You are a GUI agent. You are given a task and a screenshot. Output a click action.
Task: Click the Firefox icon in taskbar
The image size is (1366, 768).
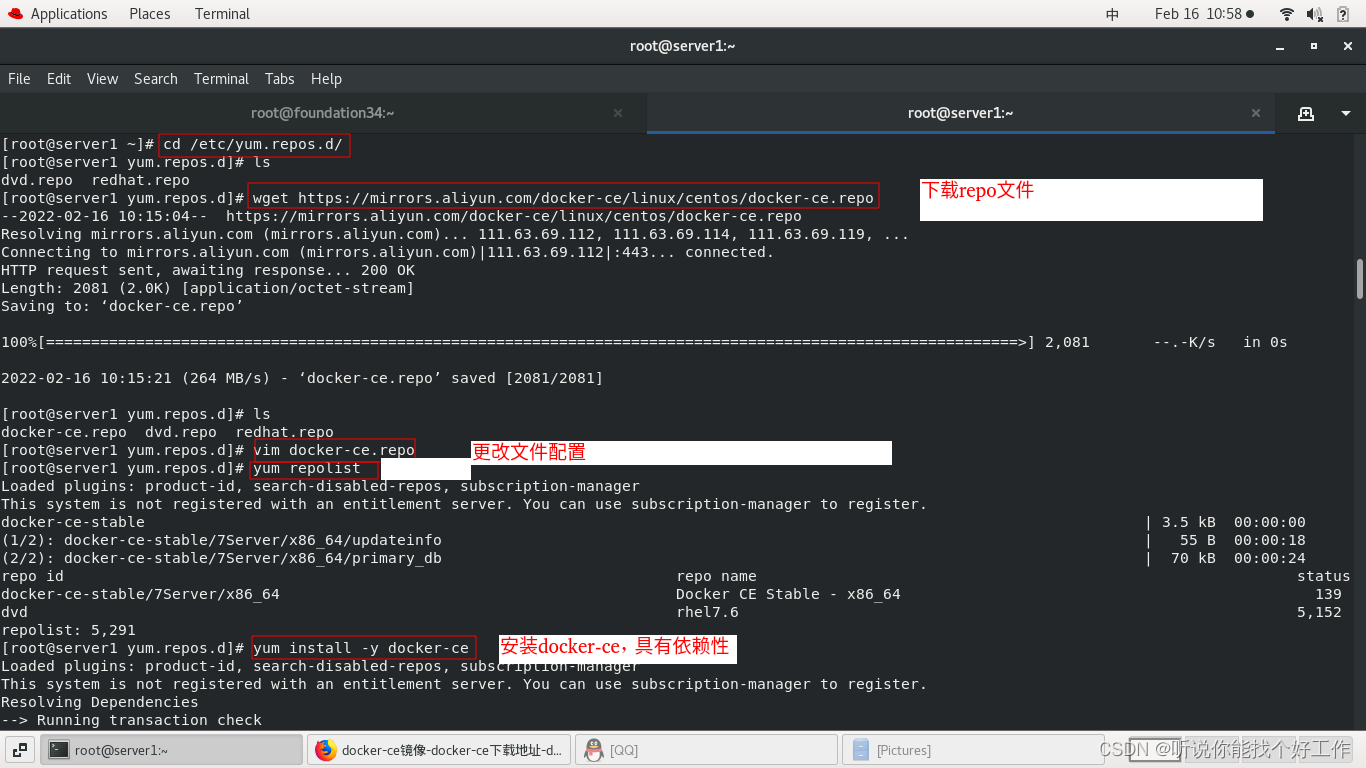click(x=326, y=750)
